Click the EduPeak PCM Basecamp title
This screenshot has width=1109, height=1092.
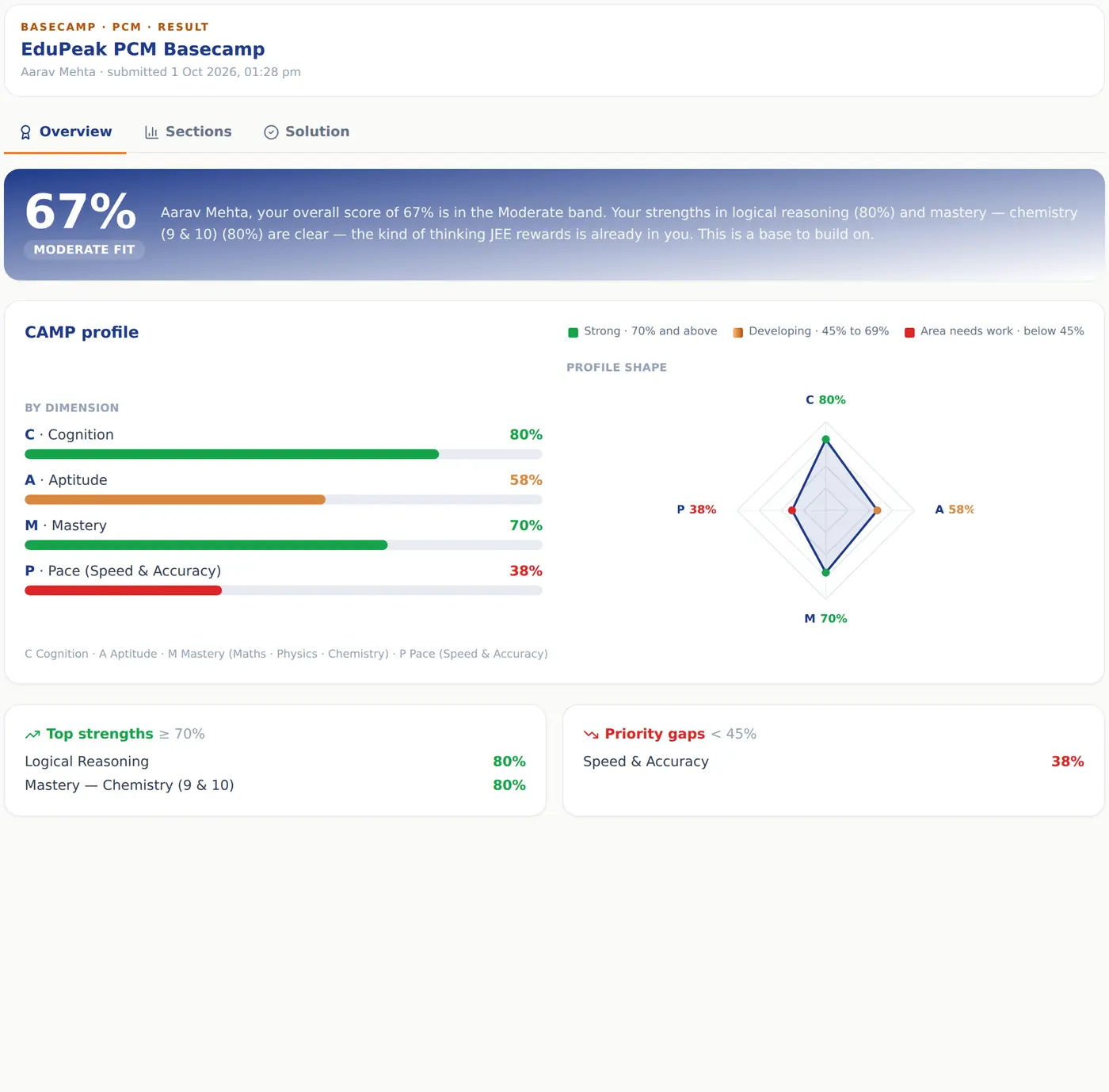tap(143, 49)
